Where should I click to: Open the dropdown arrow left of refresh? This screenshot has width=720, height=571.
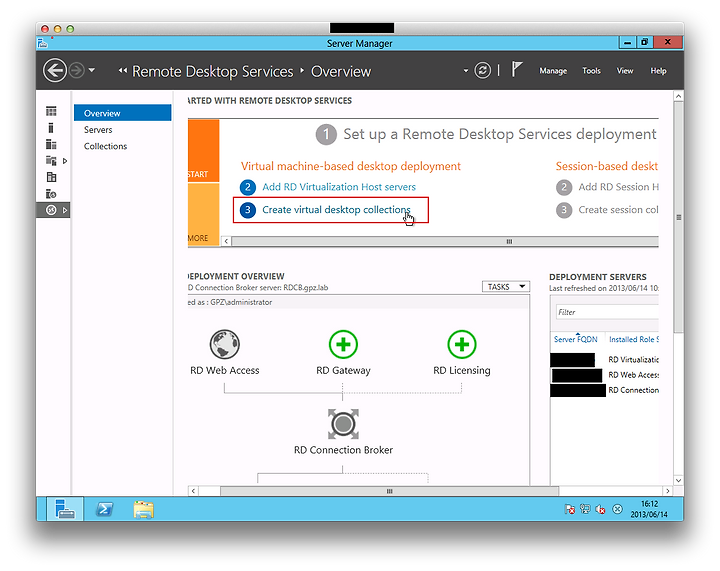466,70
